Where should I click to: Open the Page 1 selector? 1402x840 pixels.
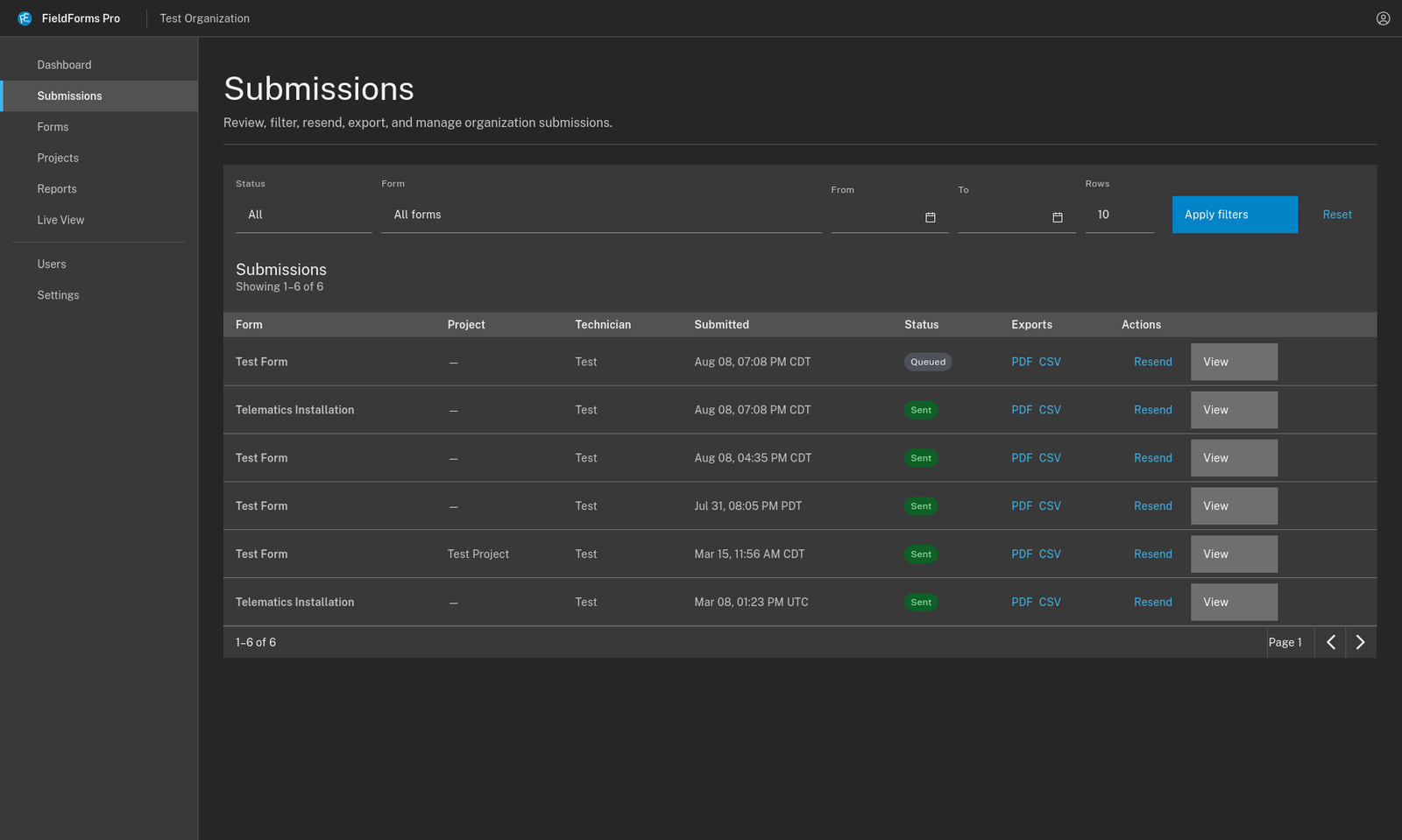tap(1290, 642)
